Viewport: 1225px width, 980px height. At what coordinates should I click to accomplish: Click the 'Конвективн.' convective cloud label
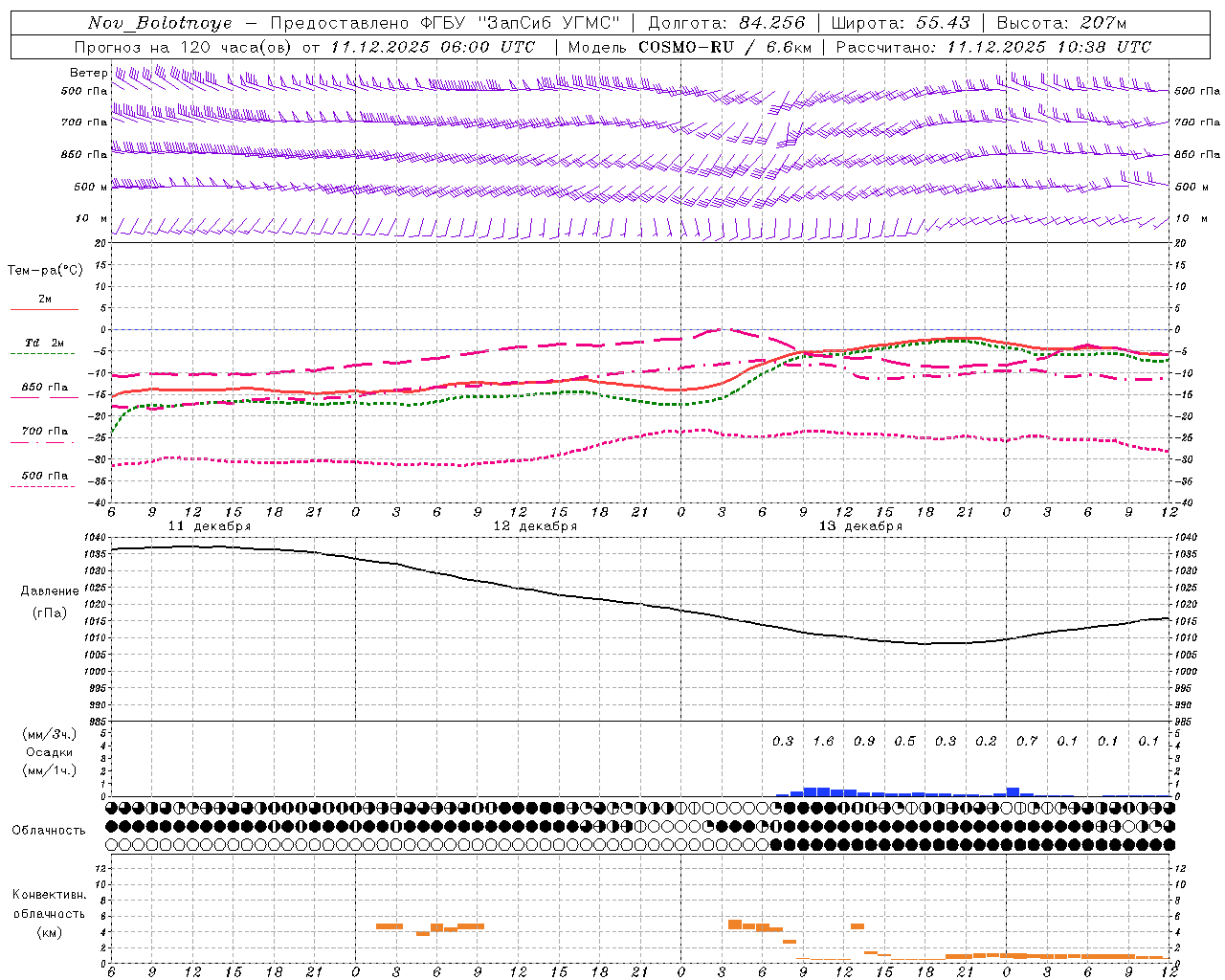[50, 895]
